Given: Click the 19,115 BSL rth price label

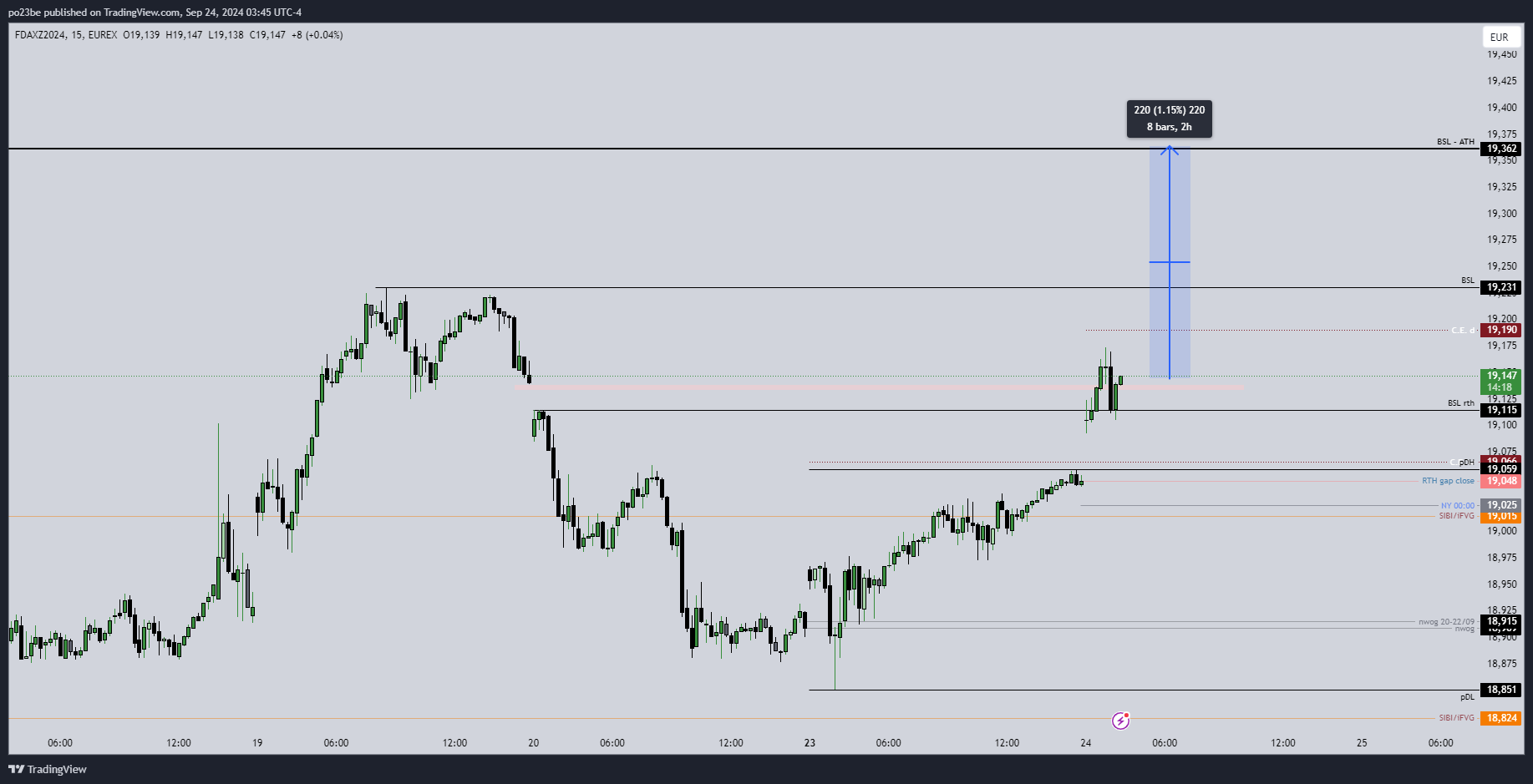Looking at the screenshot, I should coord(1501,410).
